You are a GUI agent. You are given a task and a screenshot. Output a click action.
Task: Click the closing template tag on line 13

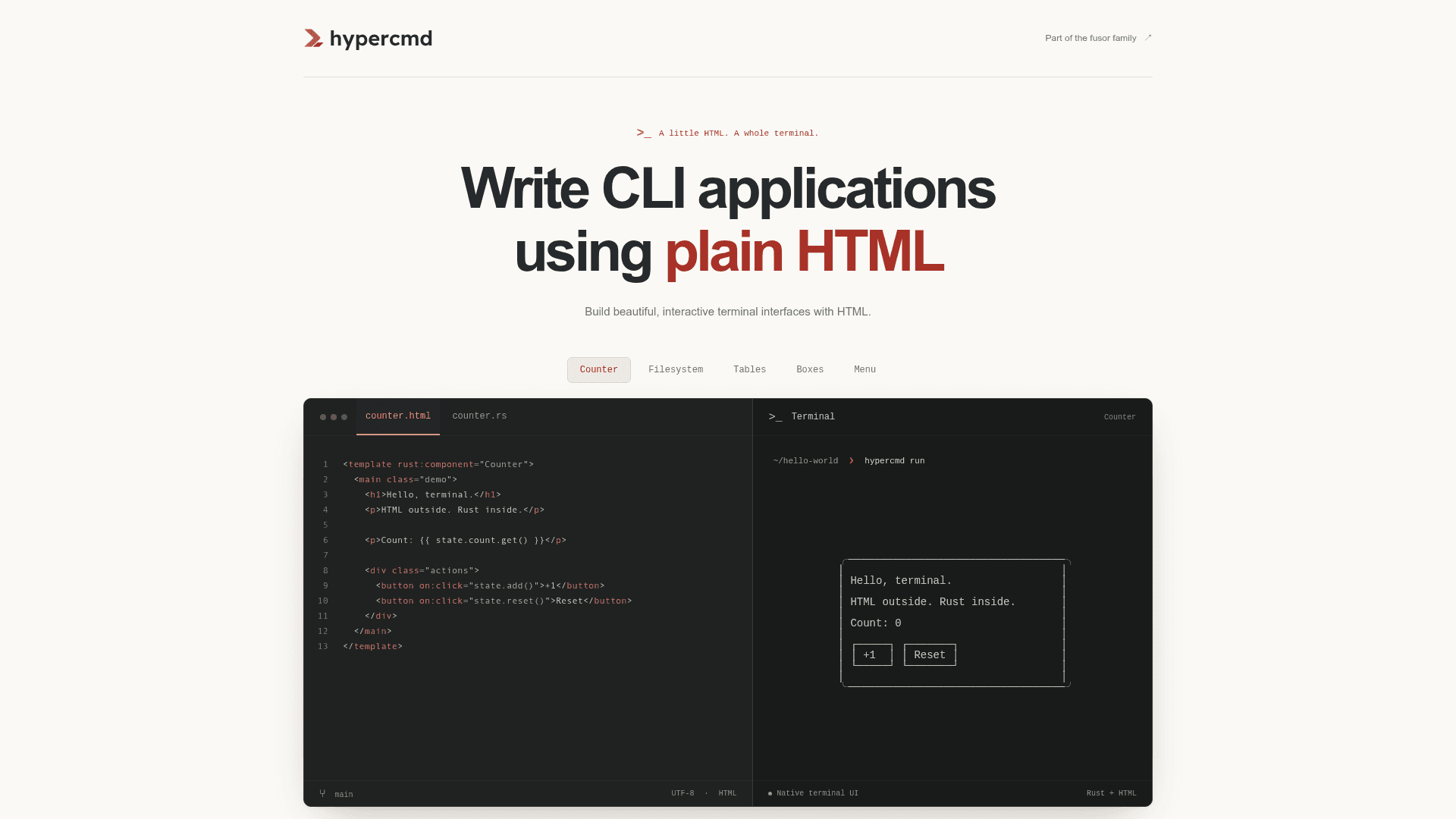[x=372, y=646]
